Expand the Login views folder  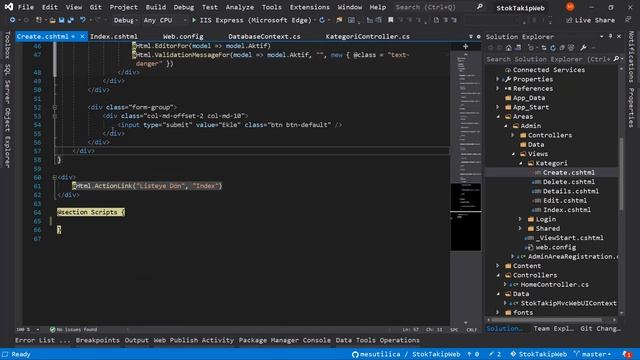[x=520, y=219]
